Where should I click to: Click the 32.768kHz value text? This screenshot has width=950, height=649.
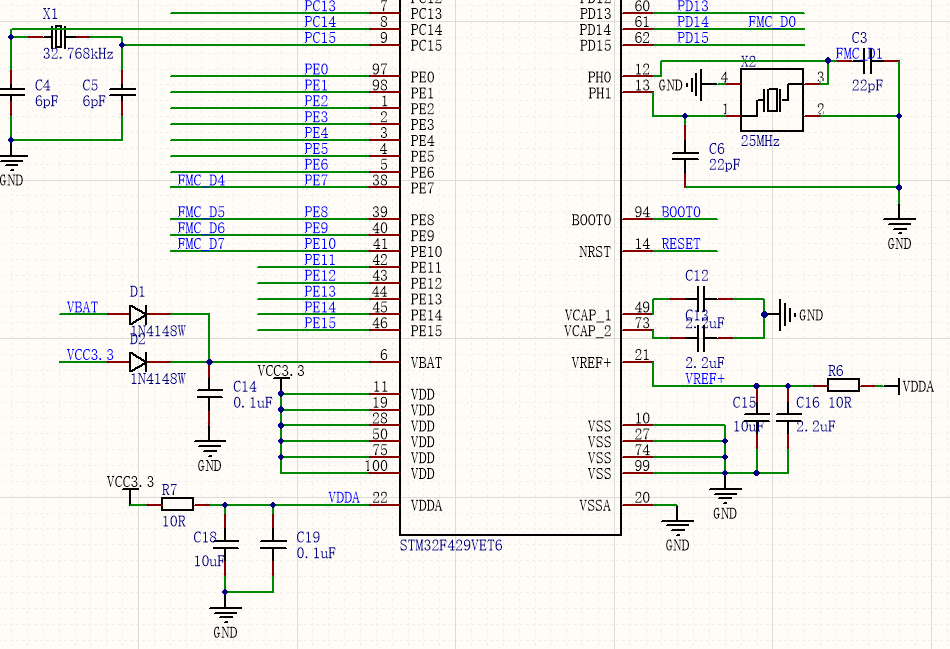(x=78, y=54)
